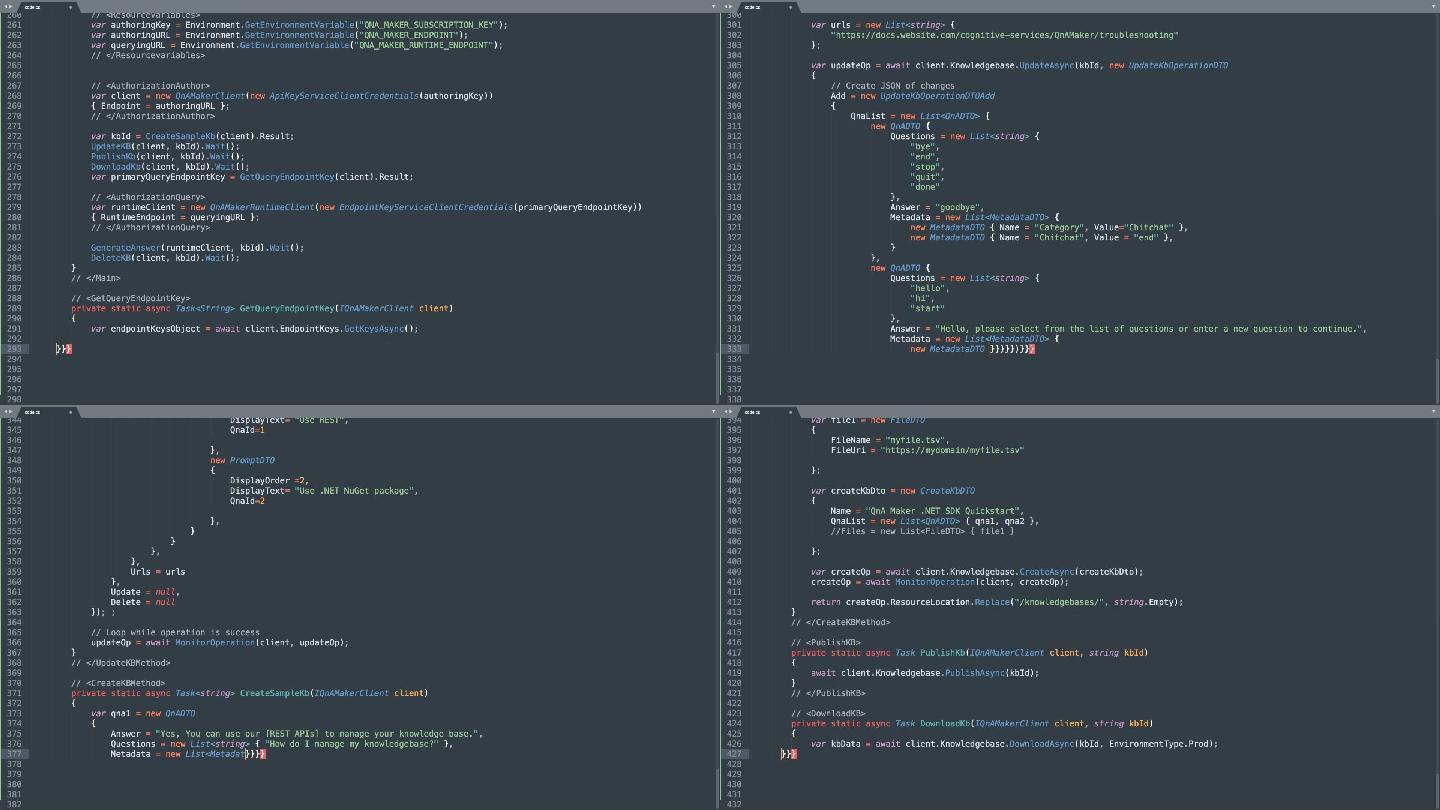This screenshot has width=1440, height=810.
Task: Click the 'Update = null' line
Action: [145, 591]
